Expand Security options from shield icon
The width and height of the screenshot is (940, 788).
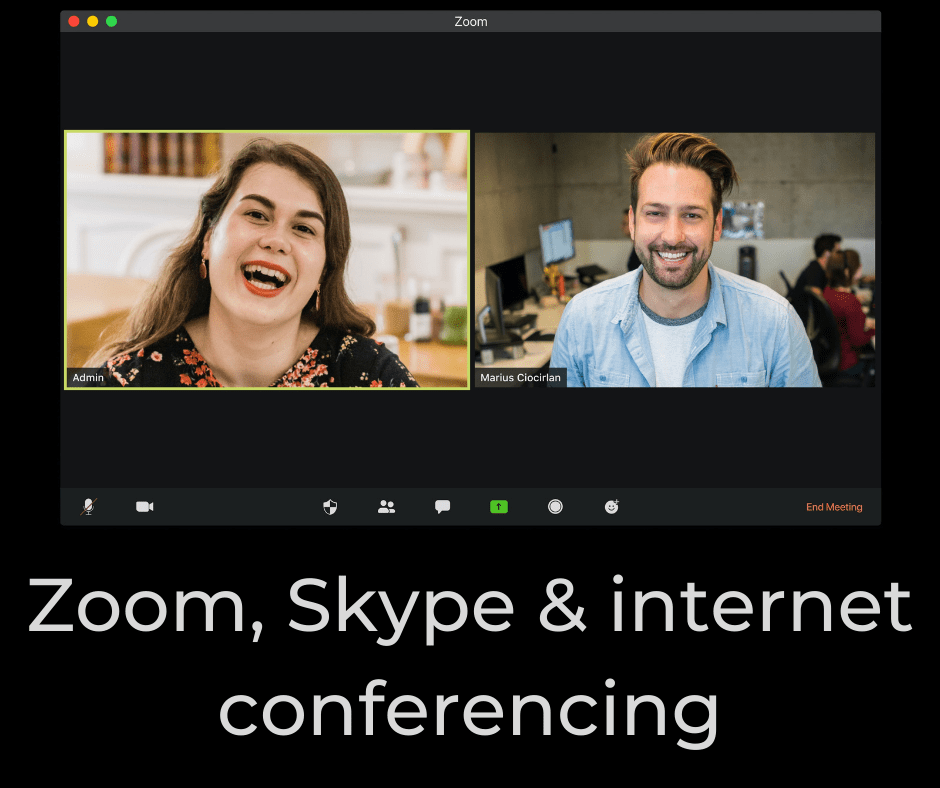pyautogui.click(x=330, y=507)
